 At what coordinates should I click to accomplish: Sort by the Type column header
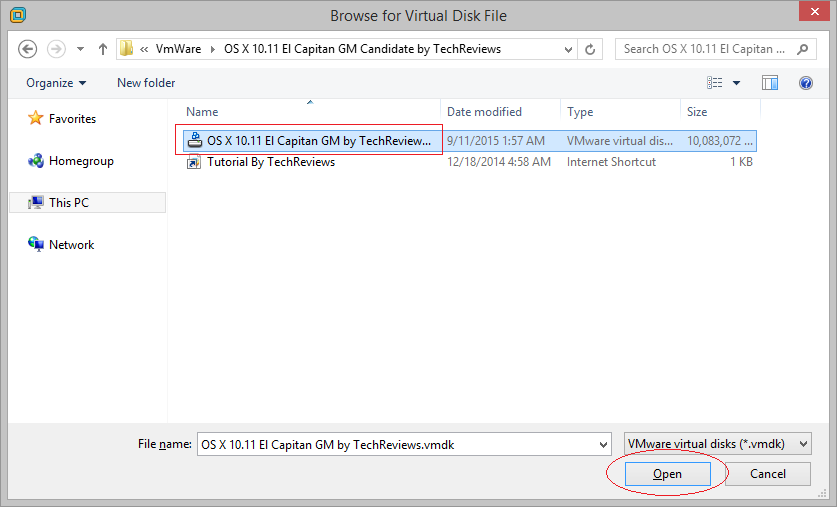[580, 112]
